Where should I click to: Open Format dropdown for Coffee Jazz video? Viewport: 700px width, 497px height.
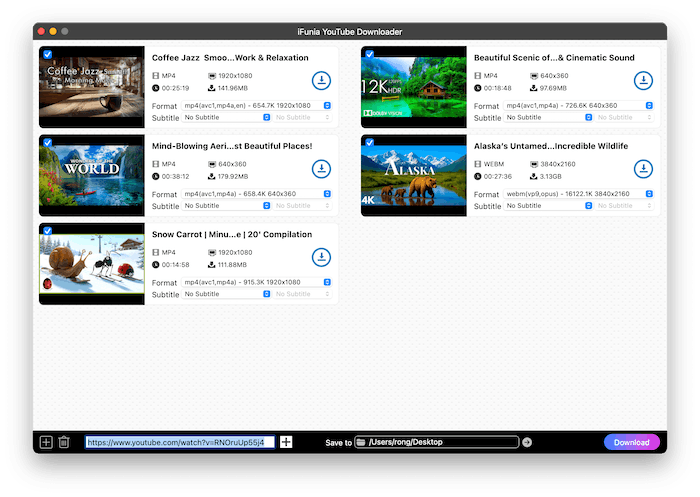click(257, 105)
